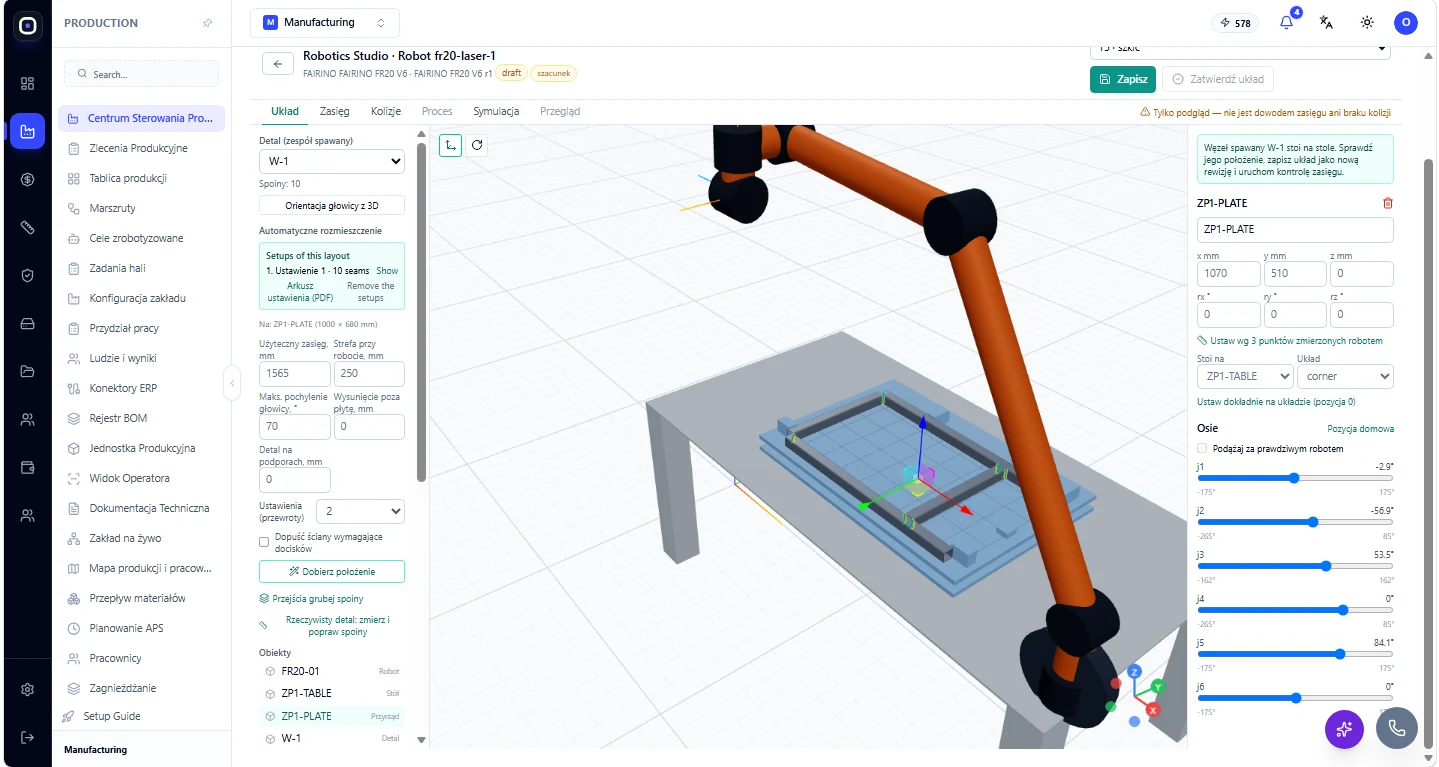The image size is (1439, 767).
Task: Open the Układ corner dropdown
Action: [1345, 376]
